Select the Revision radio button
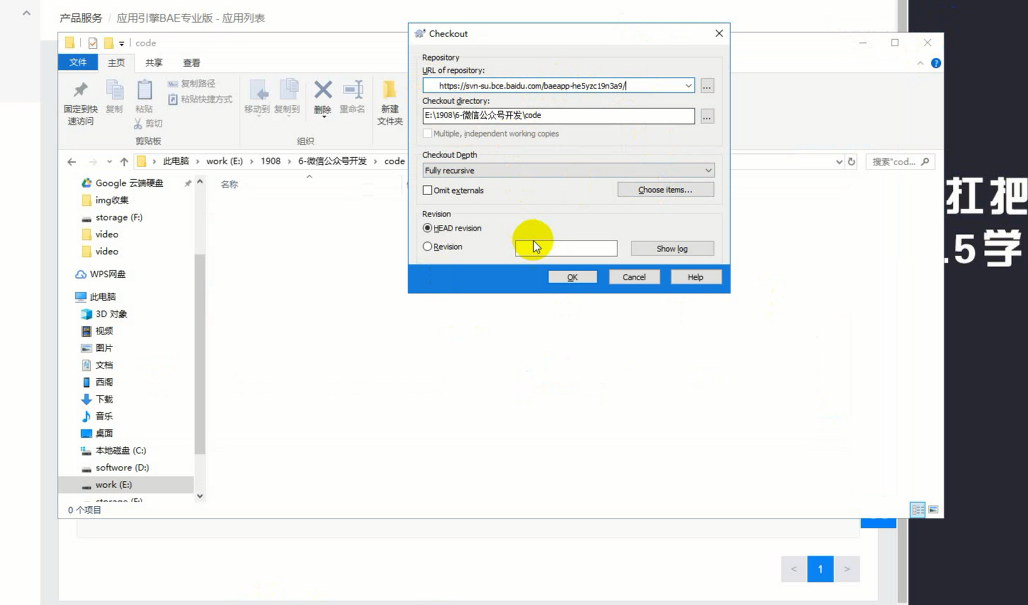This screenshot has height=605, width=1028. click(427, 246)
